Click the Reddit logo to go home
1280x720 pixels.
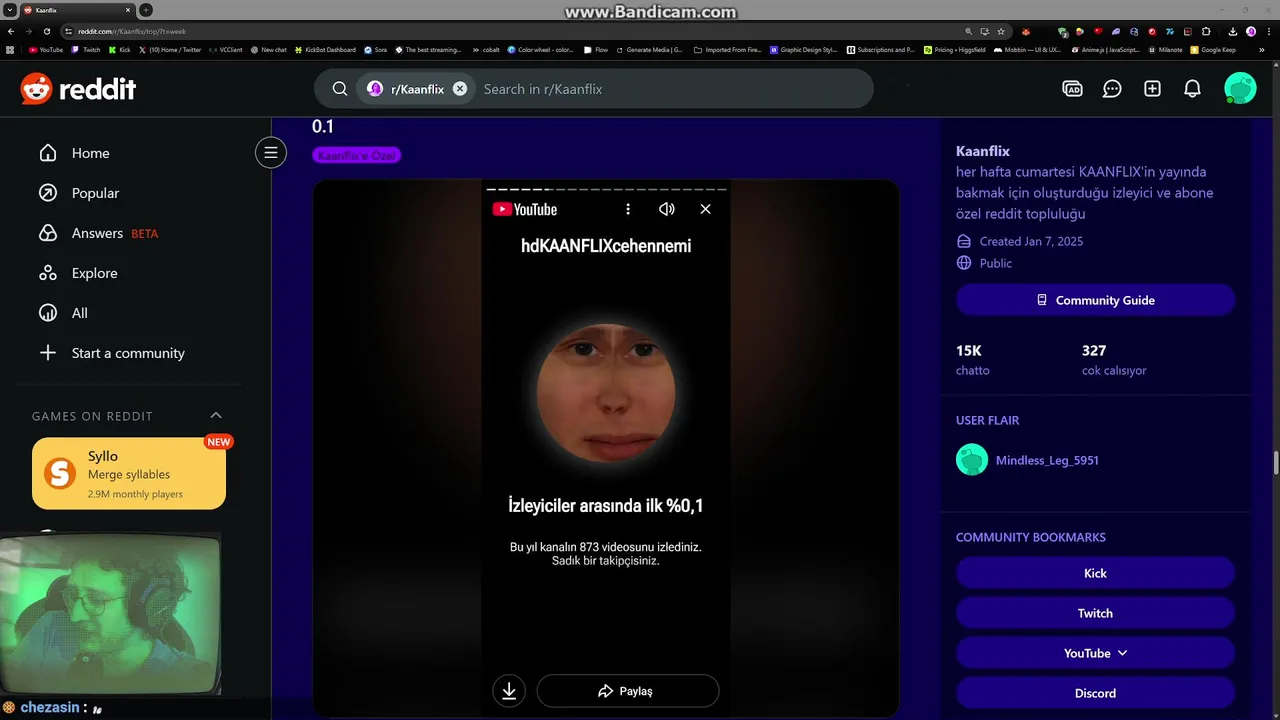pos(78,89)
